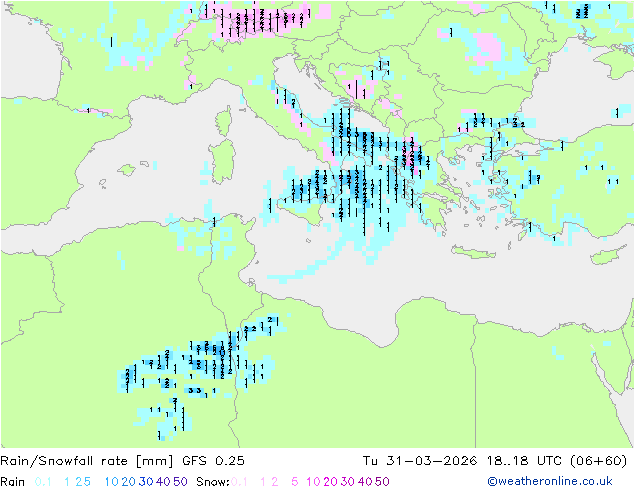Click the date "Tu 31-03-2026"
634x490 pixels.
[420, 461]
